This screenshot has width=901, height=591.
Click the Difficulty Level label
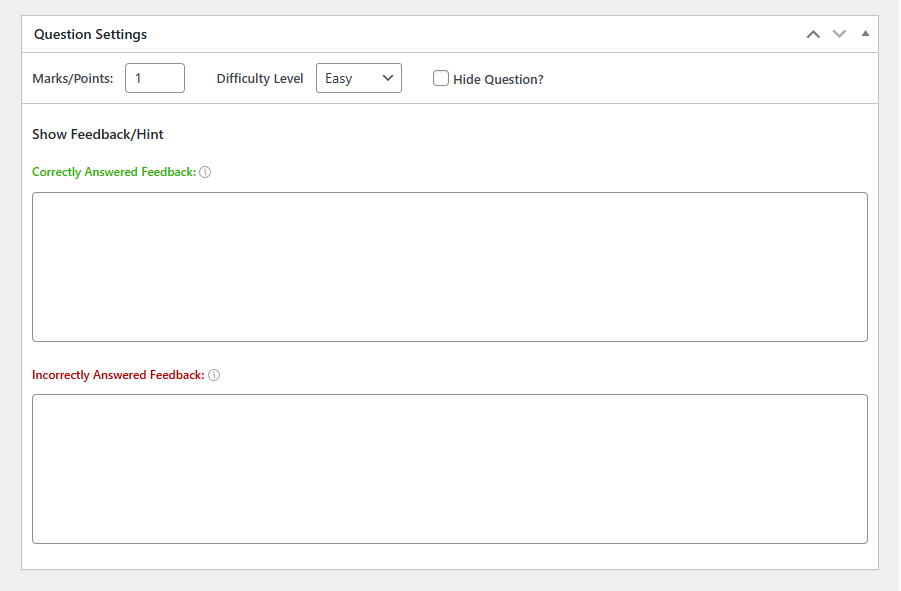(x=260, y=79)
